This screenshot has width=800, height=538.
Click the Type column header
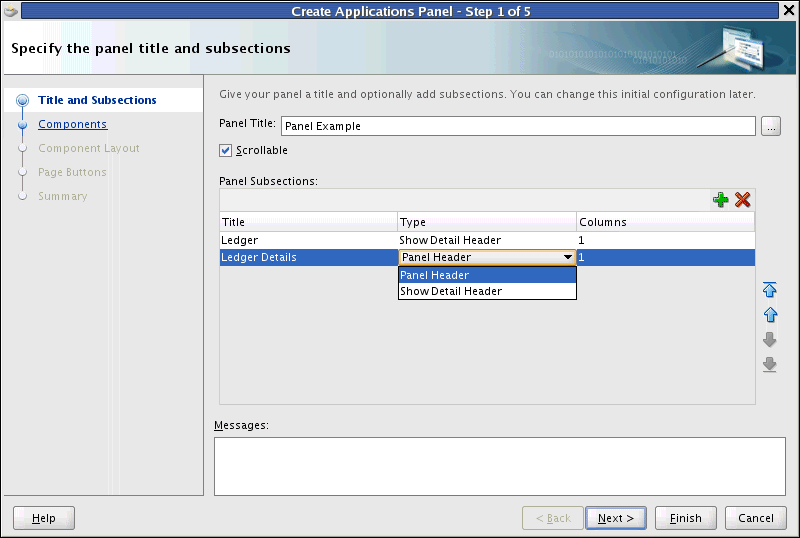click(x=487, y=222)
